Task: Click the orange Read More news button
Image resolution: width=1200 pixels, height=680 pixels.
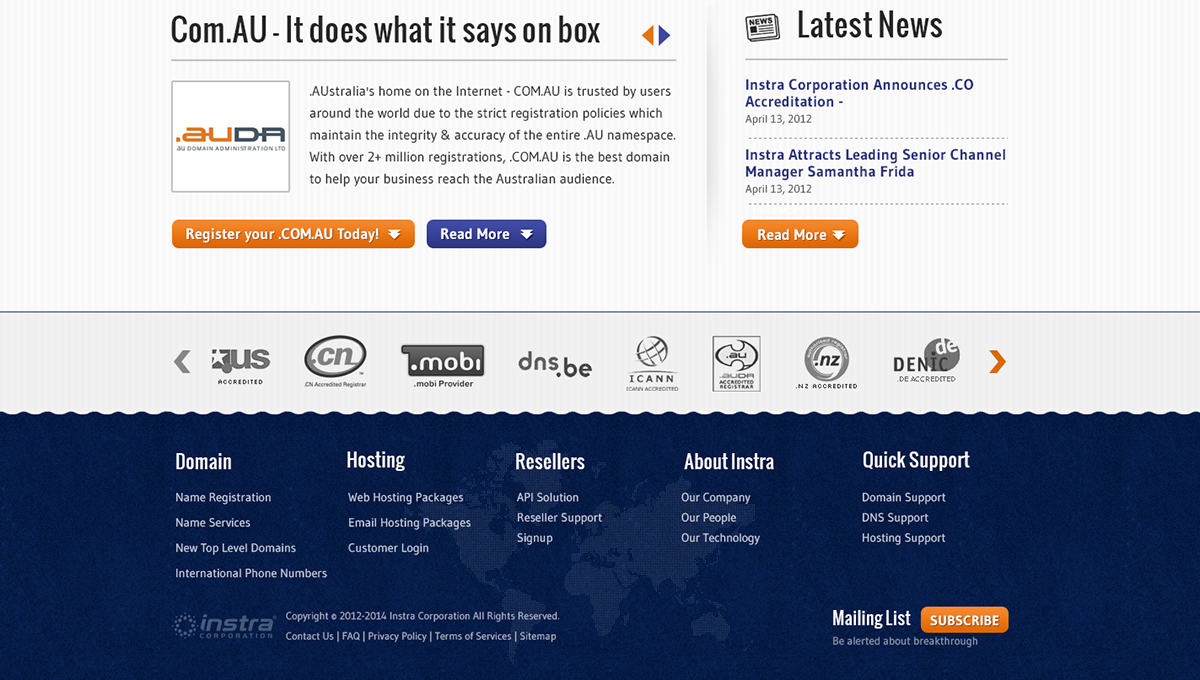Action: 800,234
